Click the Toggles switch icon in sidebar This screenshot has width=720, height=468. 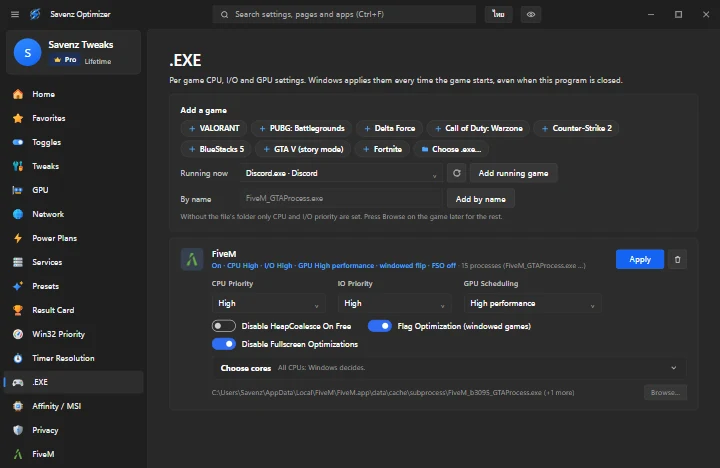point(18,142)
